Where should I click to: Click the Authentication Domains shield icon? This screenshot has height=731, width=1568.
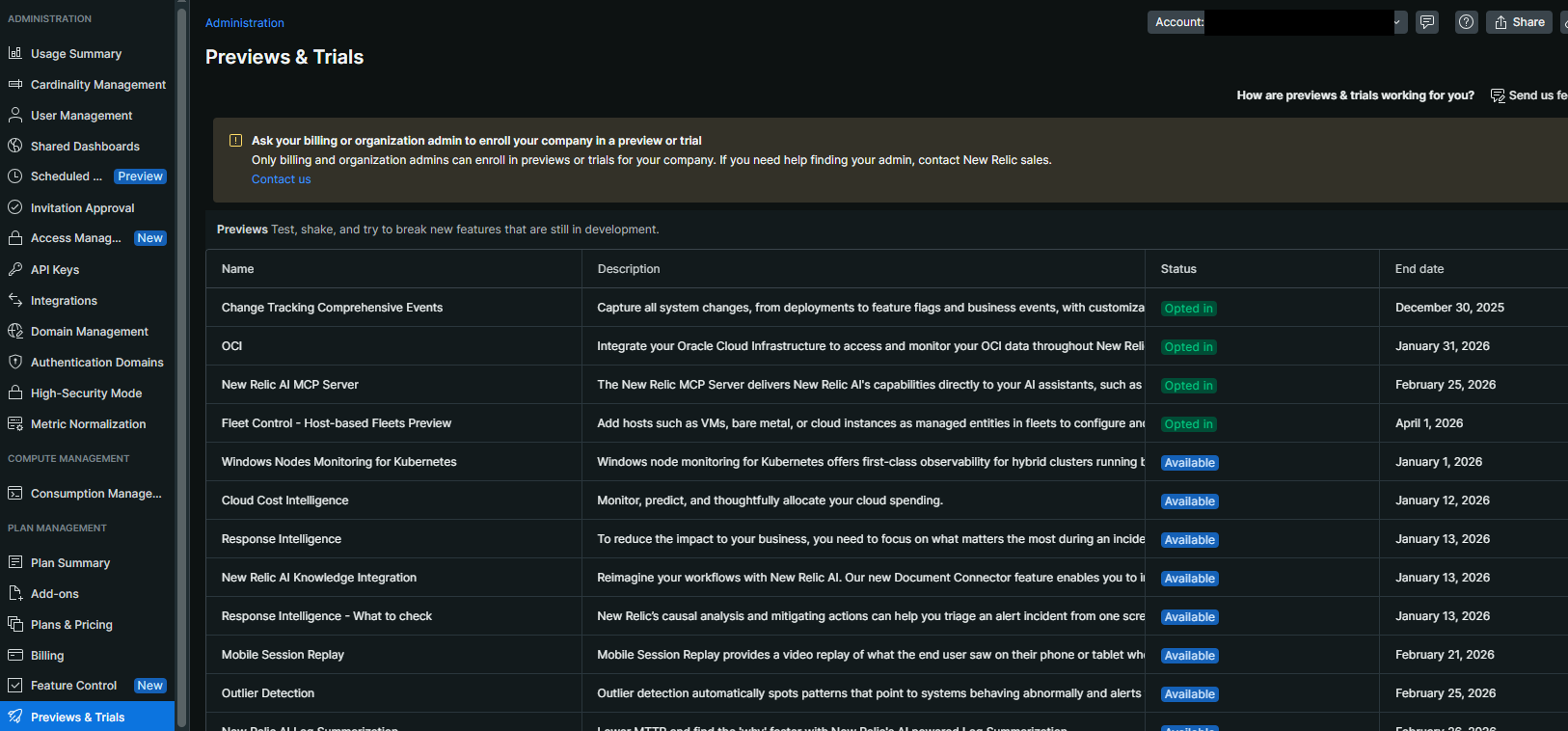[x=15, y=362]
